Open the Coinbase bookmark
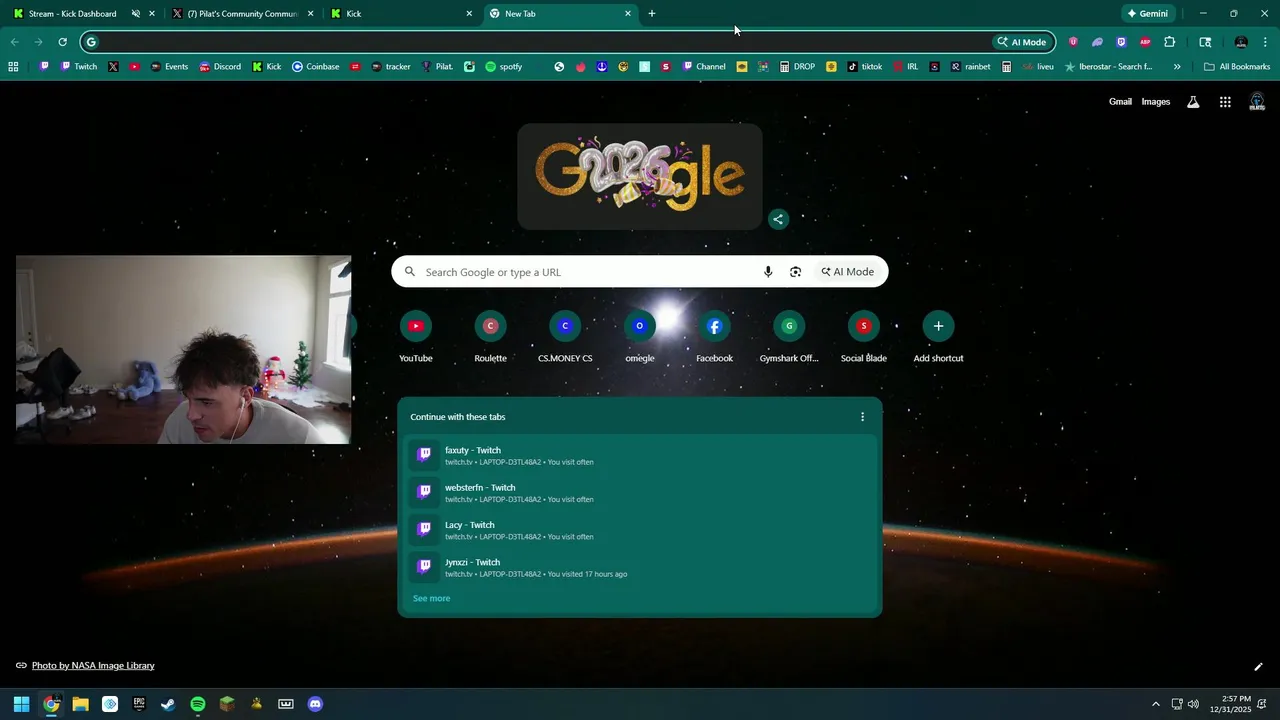The width and height of the screenshot is (1280, 720). 315,67
